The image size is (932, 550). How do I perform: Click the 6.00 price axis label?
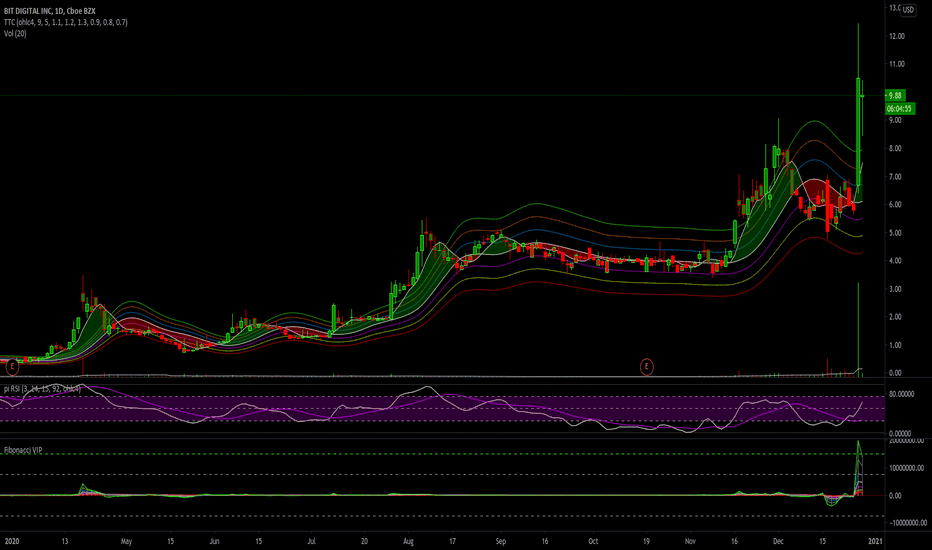tap(895, 205)
